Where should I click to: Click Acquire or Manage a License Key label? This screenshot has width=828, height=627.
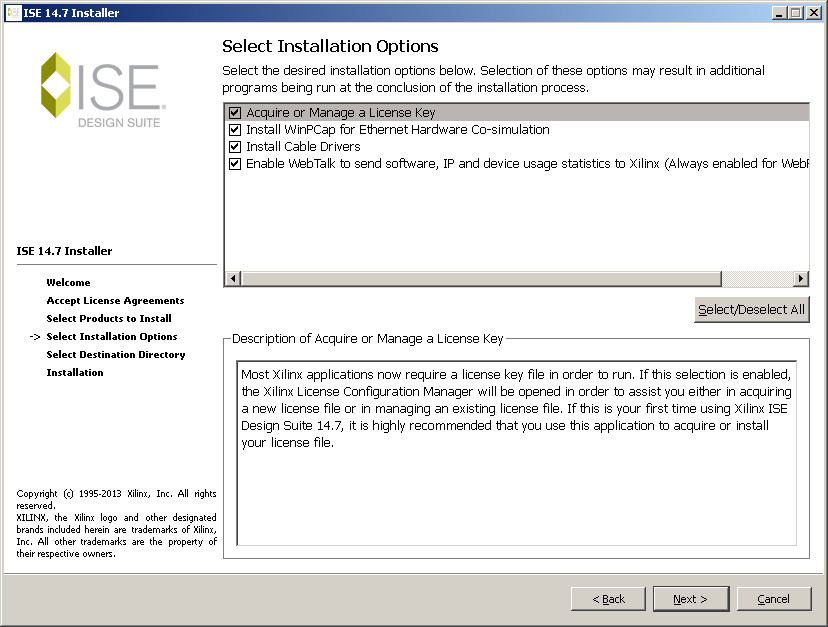tap(341, 113)
